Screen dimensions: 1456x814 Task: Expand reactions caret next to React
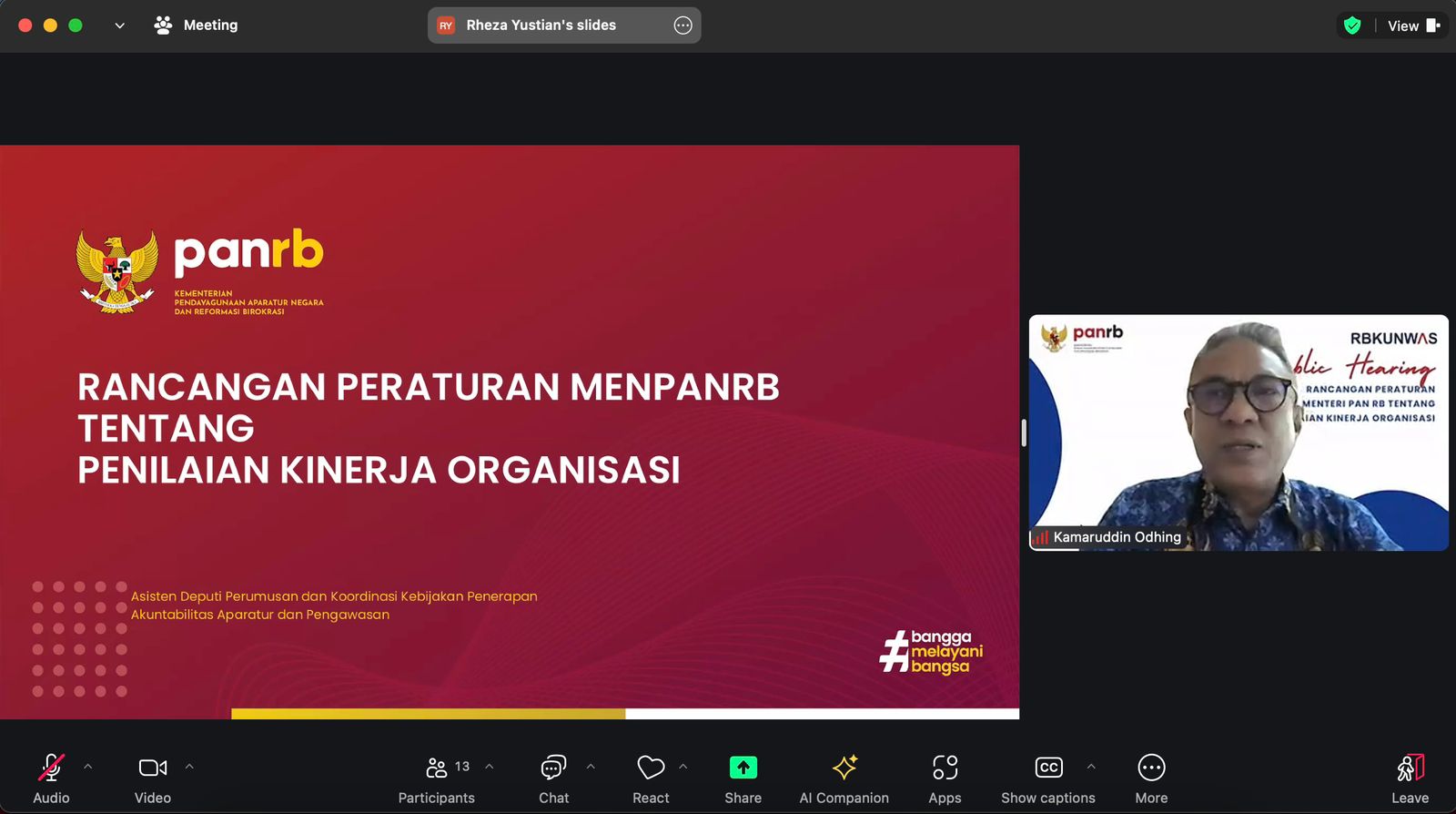pos(683,767)
